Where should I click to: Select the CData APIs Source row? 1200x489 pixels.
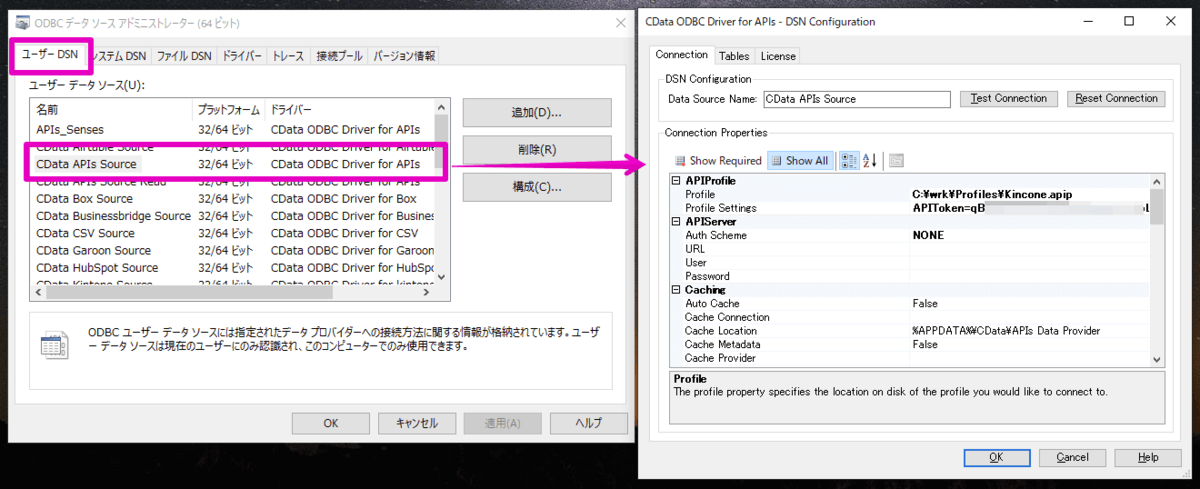233,164
